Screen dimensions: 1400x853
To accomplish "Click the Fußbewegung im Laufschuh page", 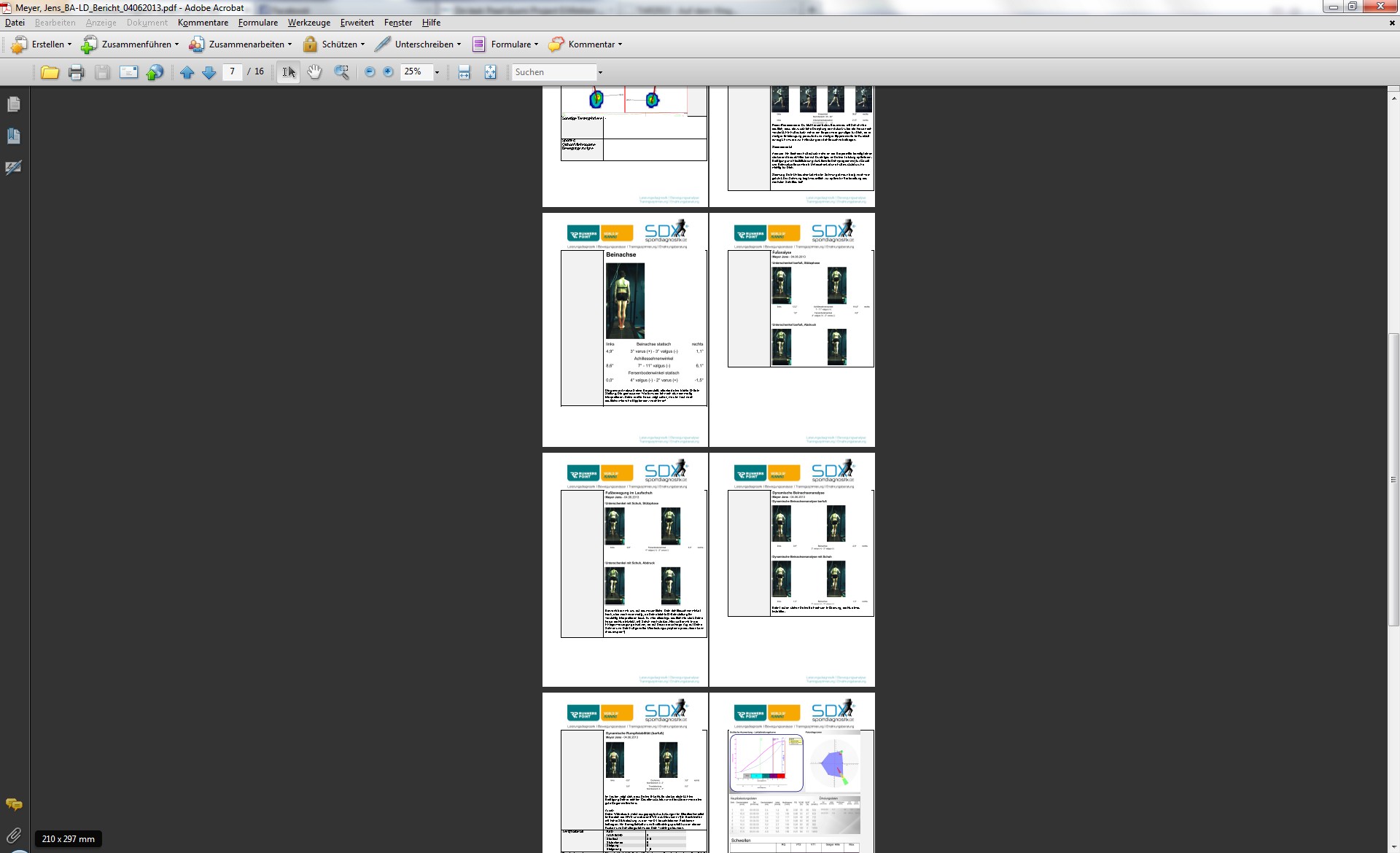I will [625, 569].
